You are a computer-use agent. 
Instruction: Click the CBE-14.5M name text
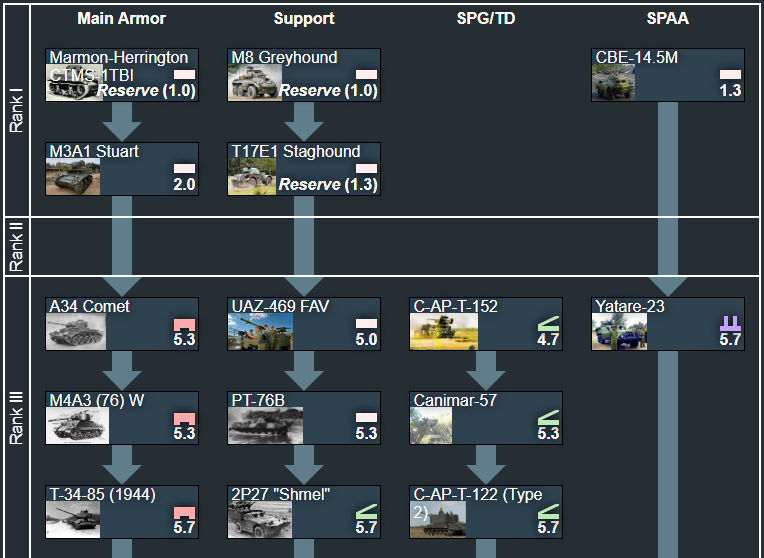pos(636,58)
